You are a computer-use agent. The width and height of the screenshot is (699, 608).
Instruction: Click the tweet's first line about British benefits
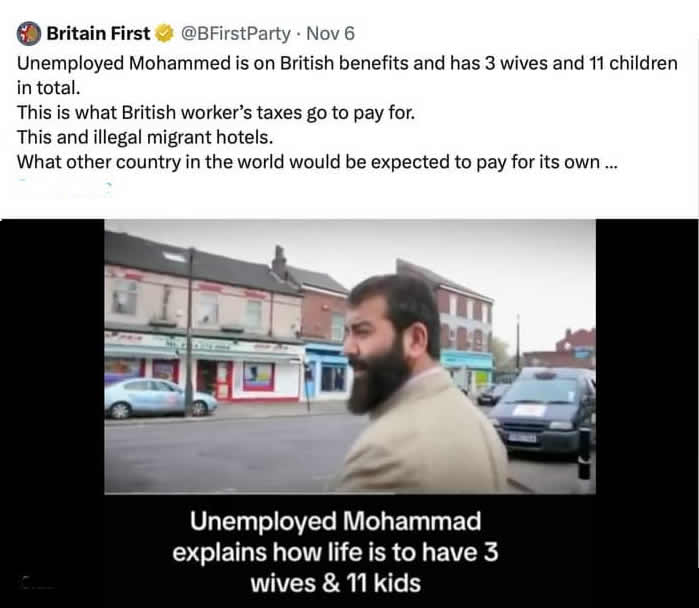pos(347,75)
